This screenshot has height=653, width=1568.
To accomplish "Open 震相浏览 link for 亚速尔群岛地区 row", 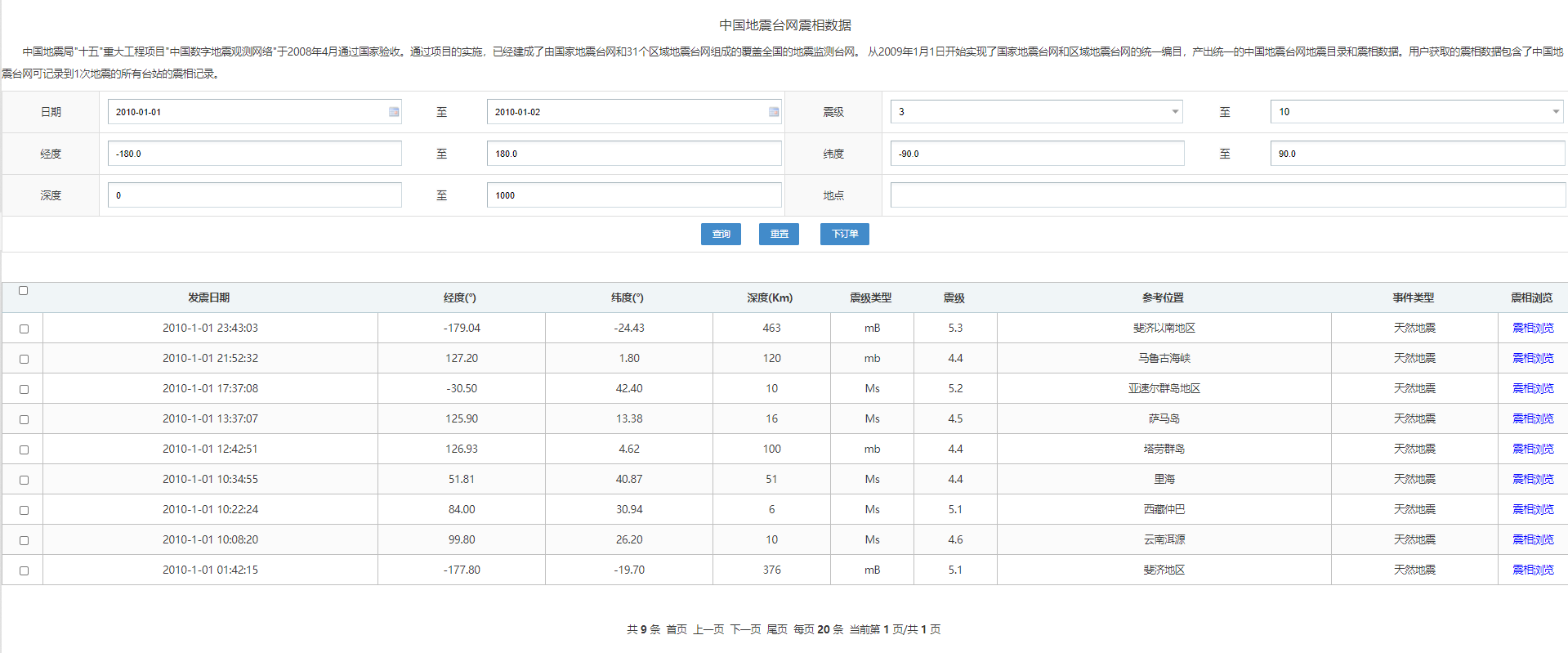I will coord(1533,388).
